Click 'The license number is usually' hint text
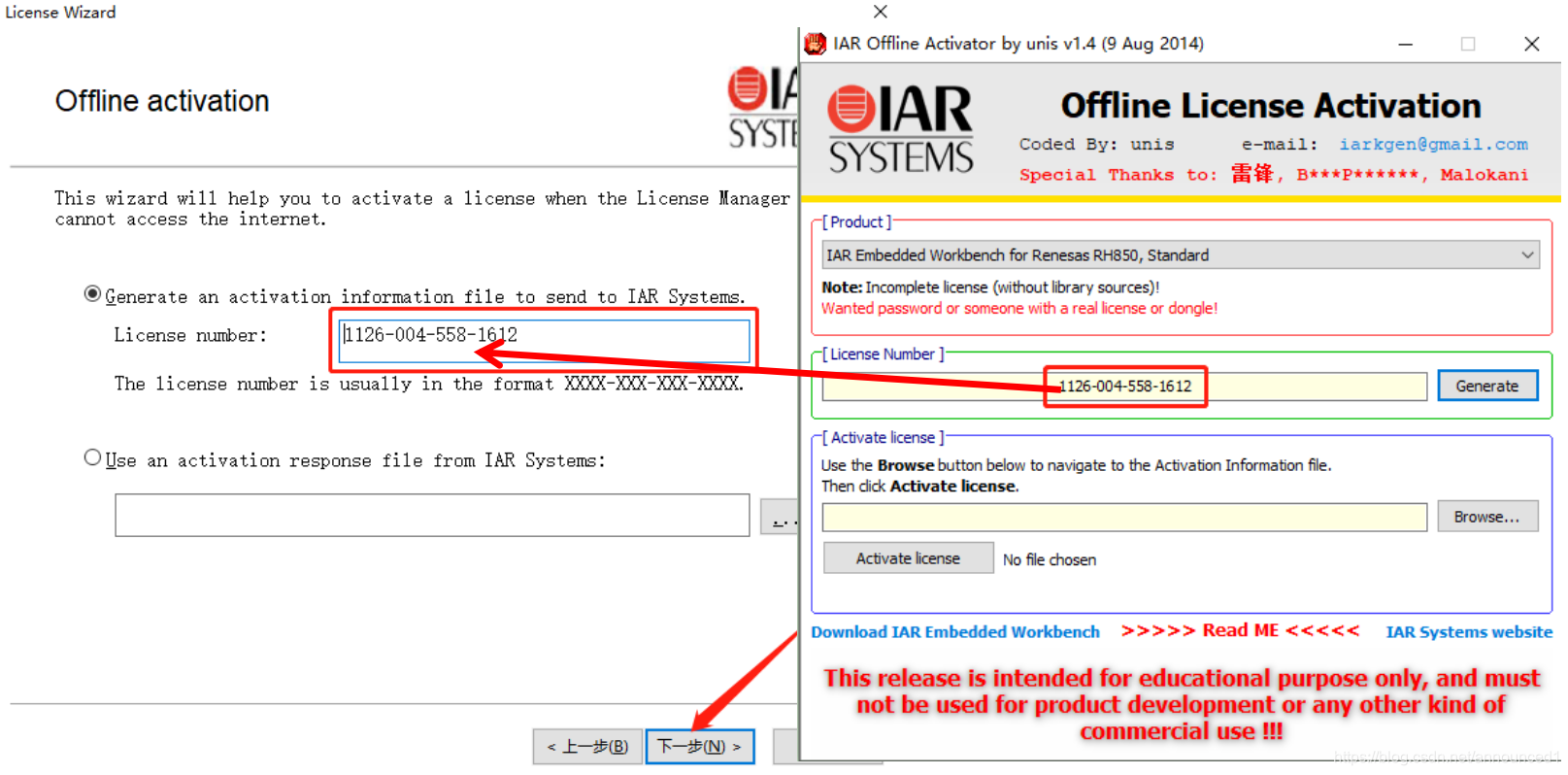1568x775 pixels. click(x=429, y=384)
